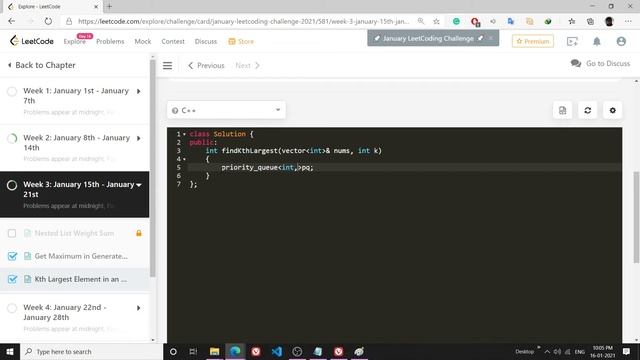Open the browser favorites icon
This screenshot has width=640, height=360.
(572, 21)
